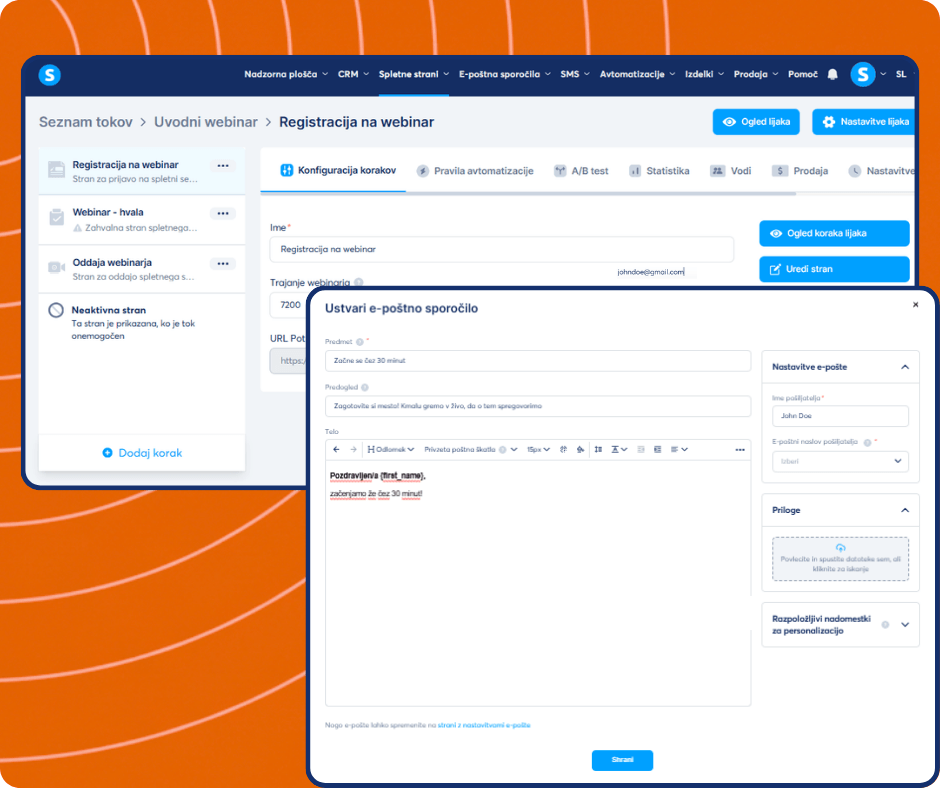Click the background color fill icon
Viewport: 940px width, 788px height.
coord(580,449)
